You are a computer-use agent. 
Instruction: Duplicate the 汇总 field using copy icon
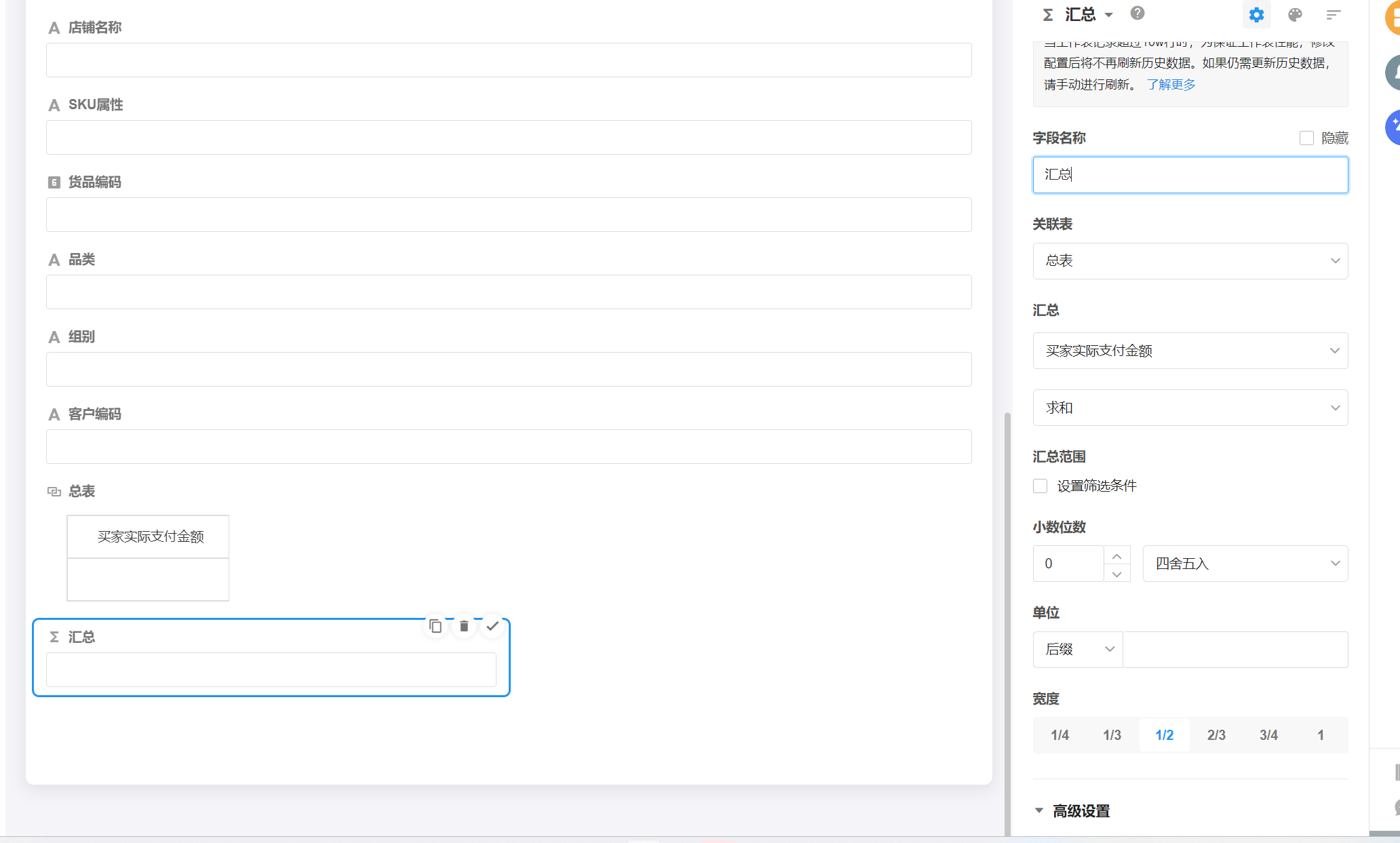pos(435,626)
